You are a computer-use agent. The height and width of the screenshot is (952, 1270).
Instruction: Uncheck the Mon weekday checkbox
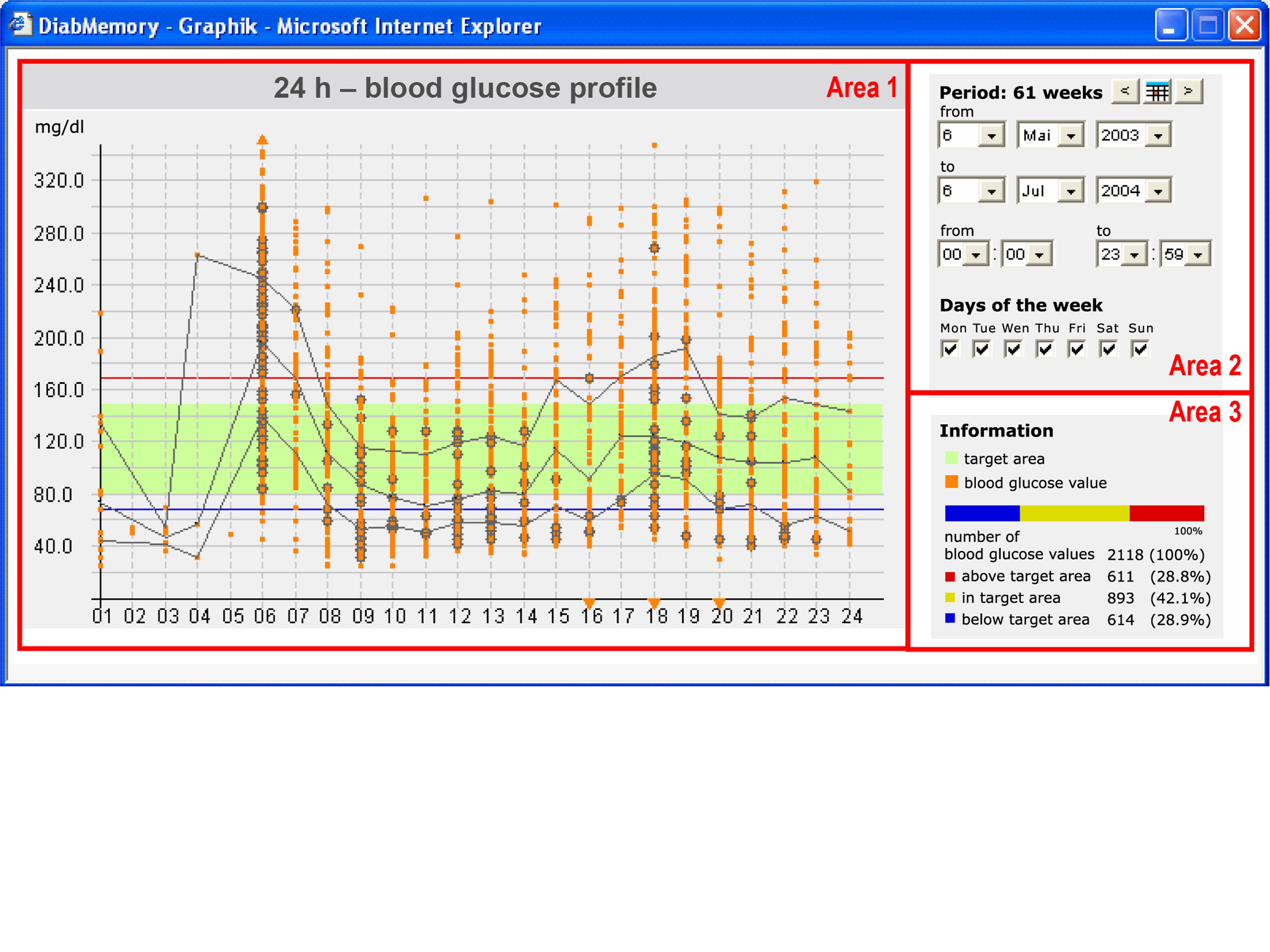point(950,348)
